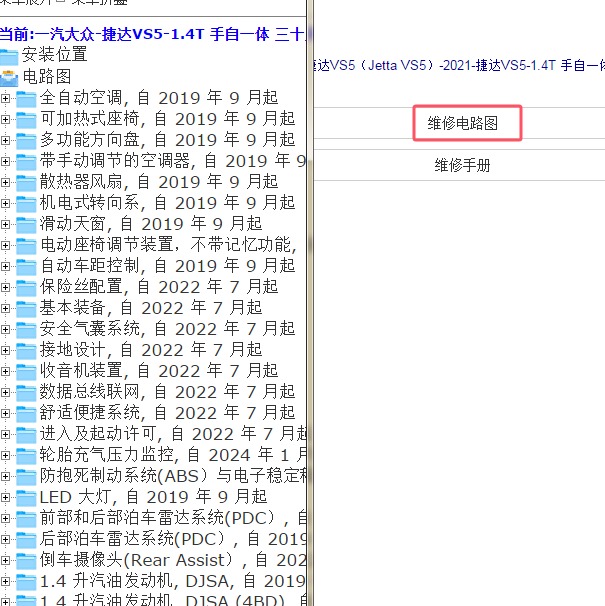Click folder icon beside 倒车摄像头
The width and height of the screenshot is (605, 606).
(26, 561)
